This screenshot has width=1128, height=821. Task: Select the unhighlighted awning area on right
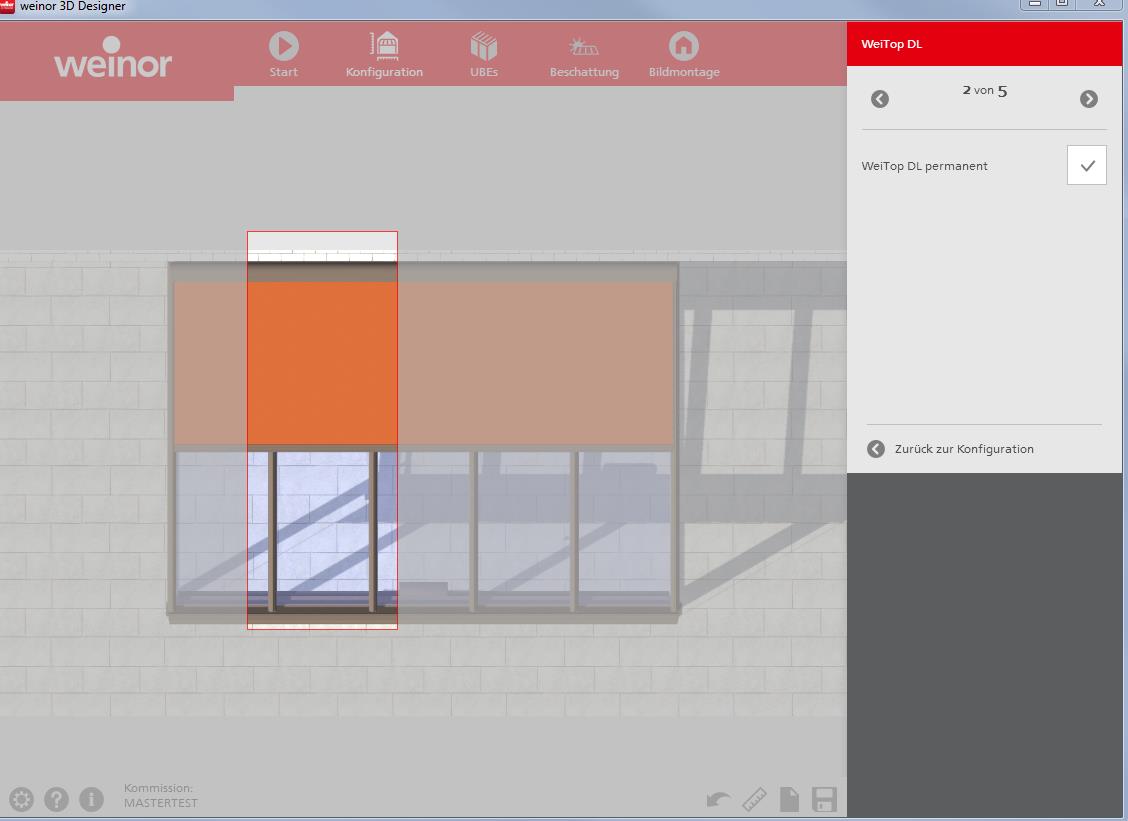click(535, 362)
